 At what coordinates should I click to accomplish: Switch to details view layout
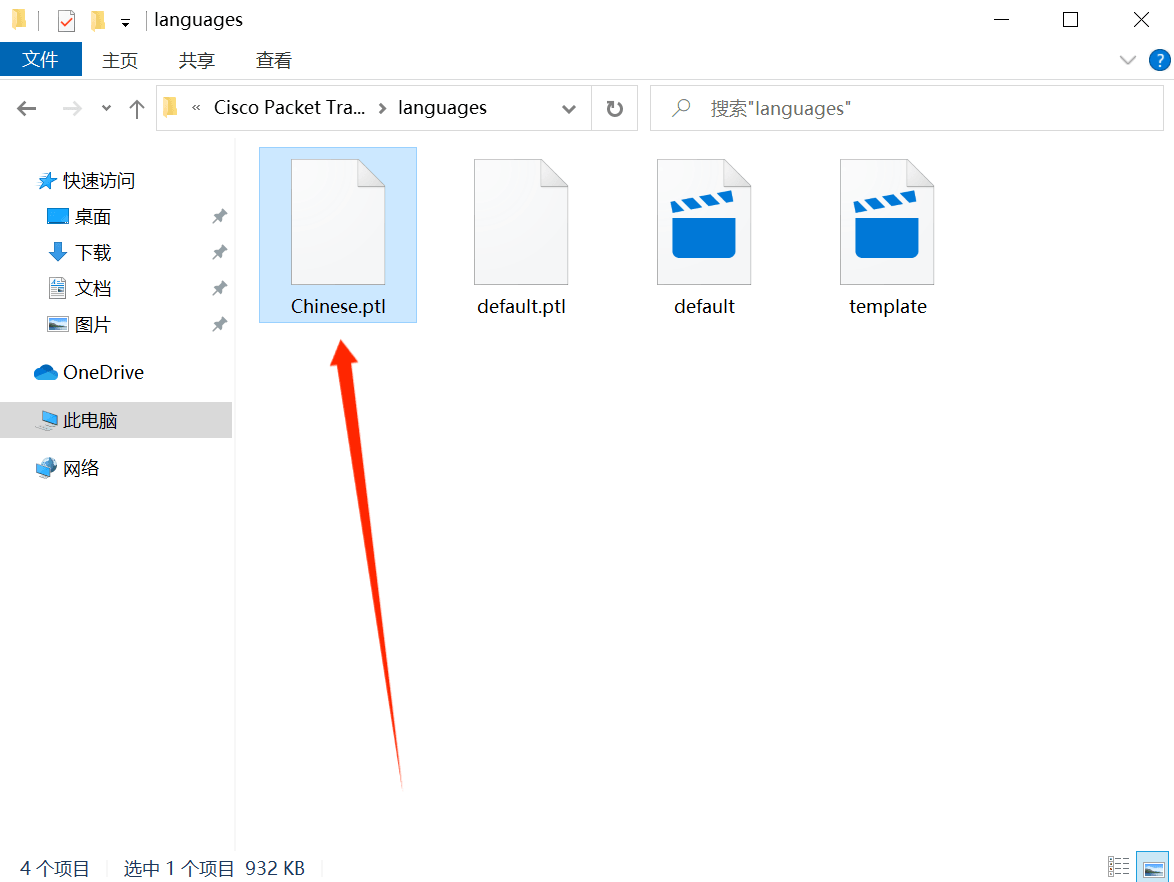click(x=1119, y=867)
